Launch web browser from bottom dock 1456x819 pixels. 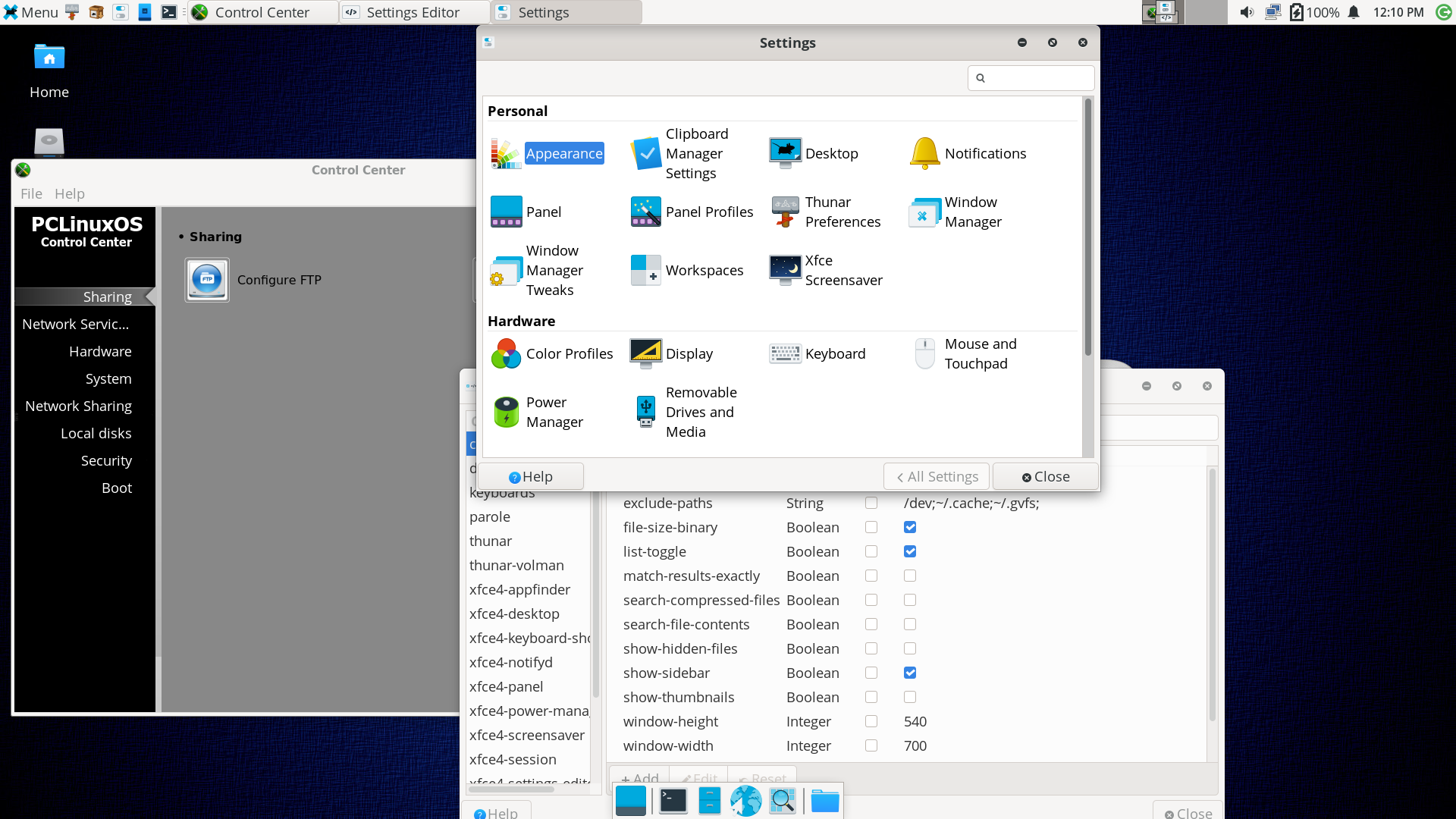click(745, 801)
